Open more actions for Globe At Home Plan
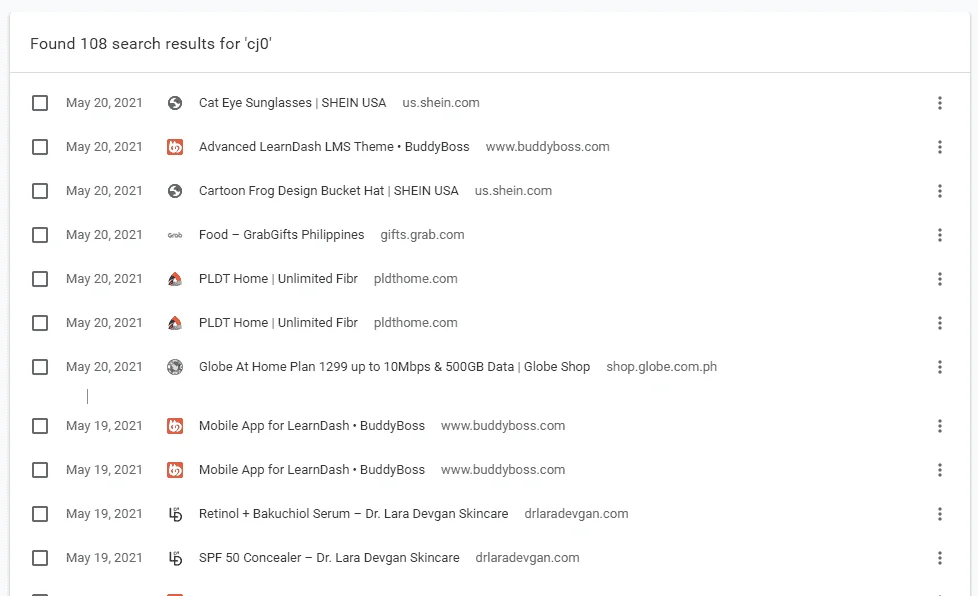Screen dimensions: 978x596 coord(939,367)
